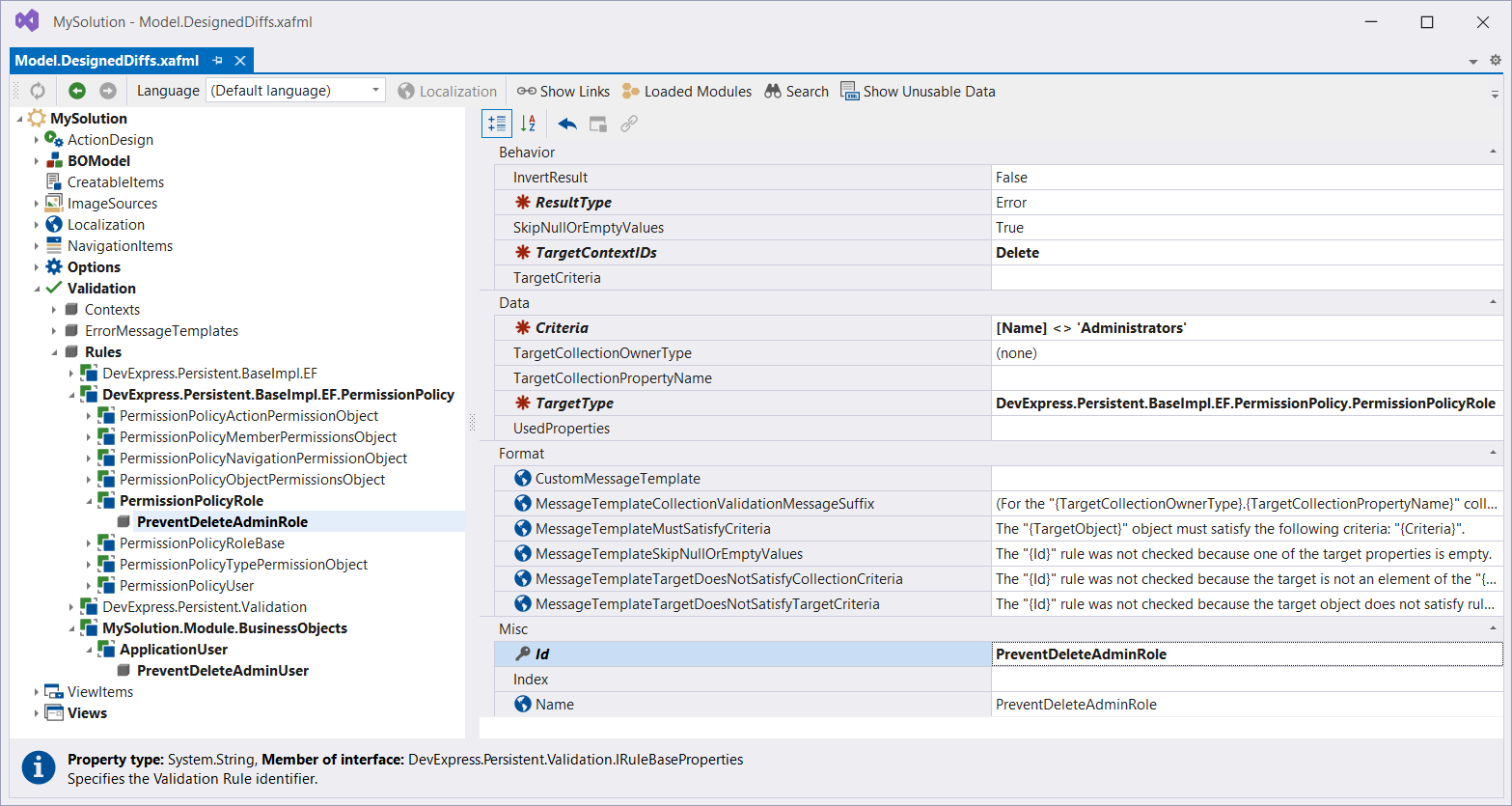Select the CustomMessageTemplate property
The width and height of the screenshot is (1512, 806).
coord(743,479)
